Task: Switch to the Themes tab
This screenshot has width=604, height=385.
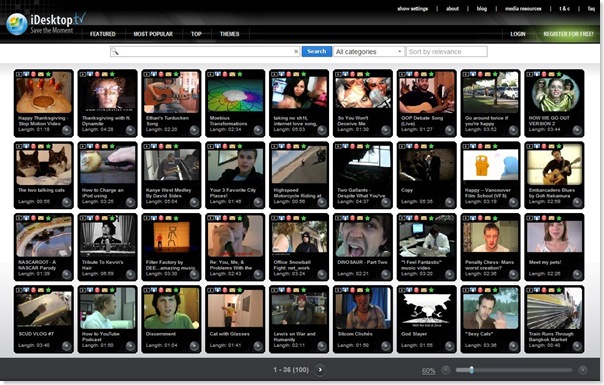Action: tap(230, 34)
